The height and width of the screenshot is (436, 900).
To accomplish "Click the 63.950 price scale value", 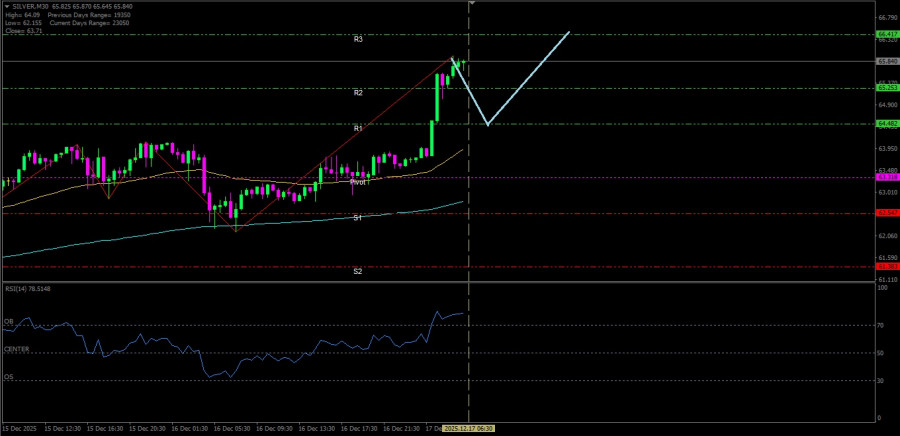I will pos(887,149).
